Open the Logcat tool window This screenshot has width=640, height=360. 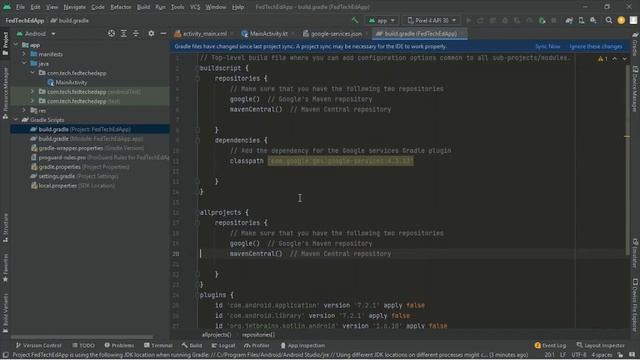tap(223, 345)
